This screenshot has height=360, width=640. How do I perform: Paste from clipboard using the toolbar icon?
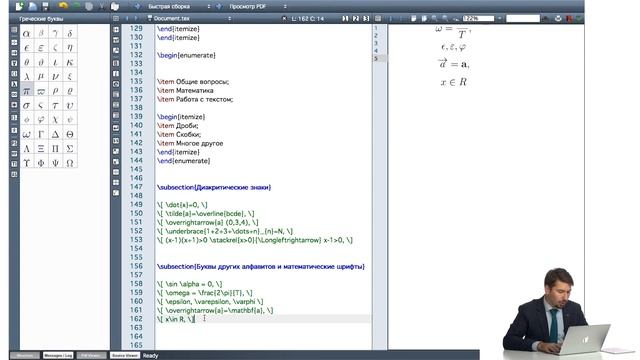(115, 7)
